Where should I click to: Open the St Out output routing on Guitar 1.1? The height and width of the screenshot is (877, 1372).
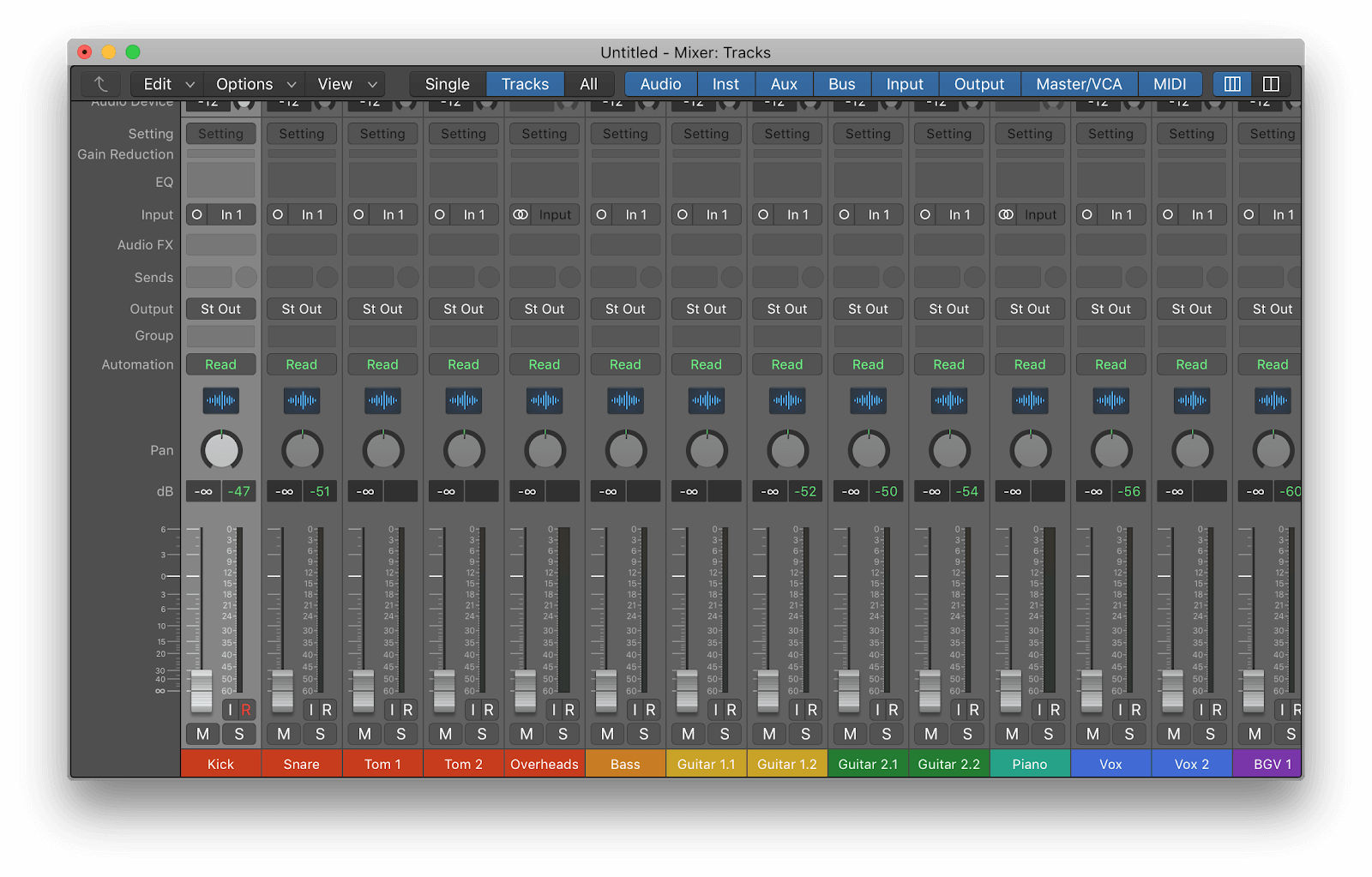click(706, 309)
